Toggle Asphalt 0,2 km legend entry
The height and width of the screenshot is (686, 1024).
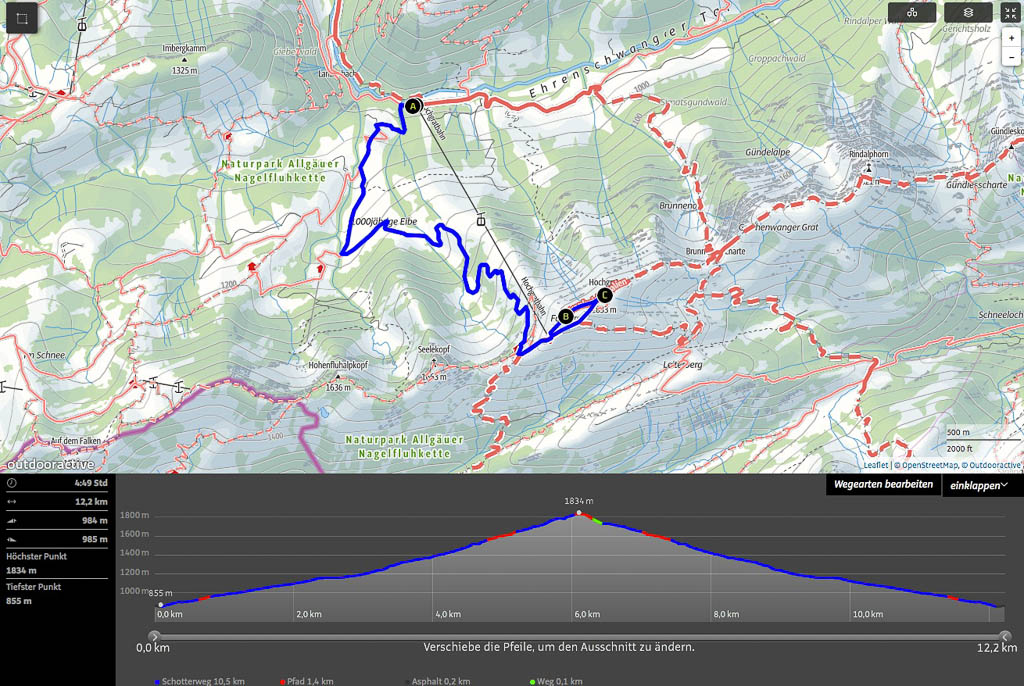click(439, 681)
